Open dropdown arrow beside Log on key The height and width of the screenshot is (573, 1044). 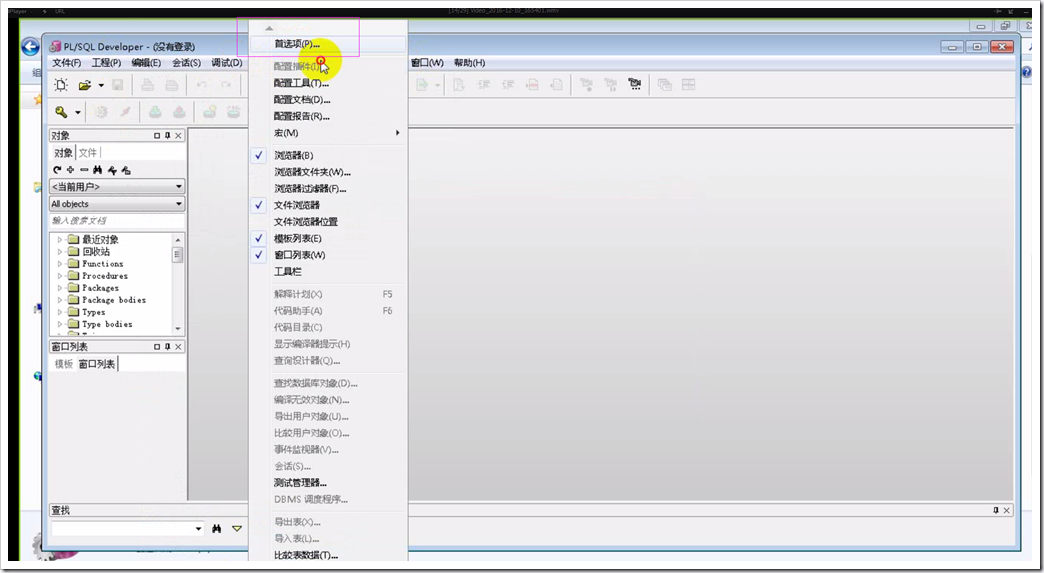[x=78, y=112]
